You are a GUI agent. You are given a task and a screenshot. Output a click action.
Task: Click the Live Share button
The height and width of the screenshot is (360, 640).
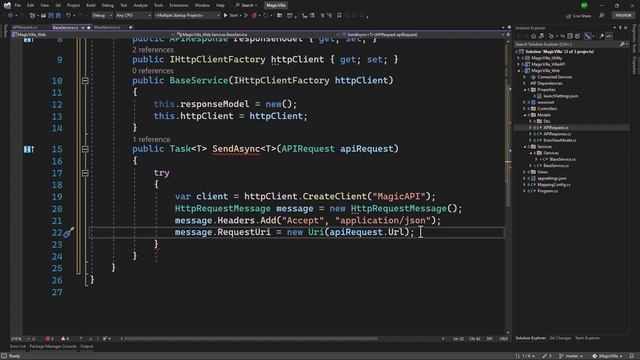pyautogui.click(x=579, y=16)
